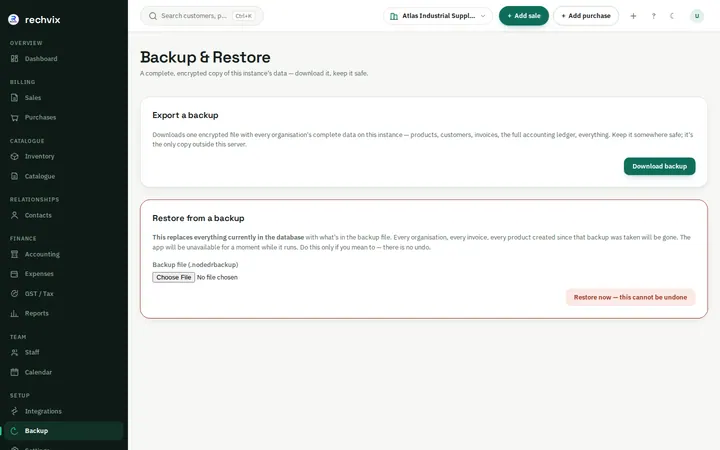Open help via the question mark icon
The width and height of the screenshot is (720, 450).
653,16
